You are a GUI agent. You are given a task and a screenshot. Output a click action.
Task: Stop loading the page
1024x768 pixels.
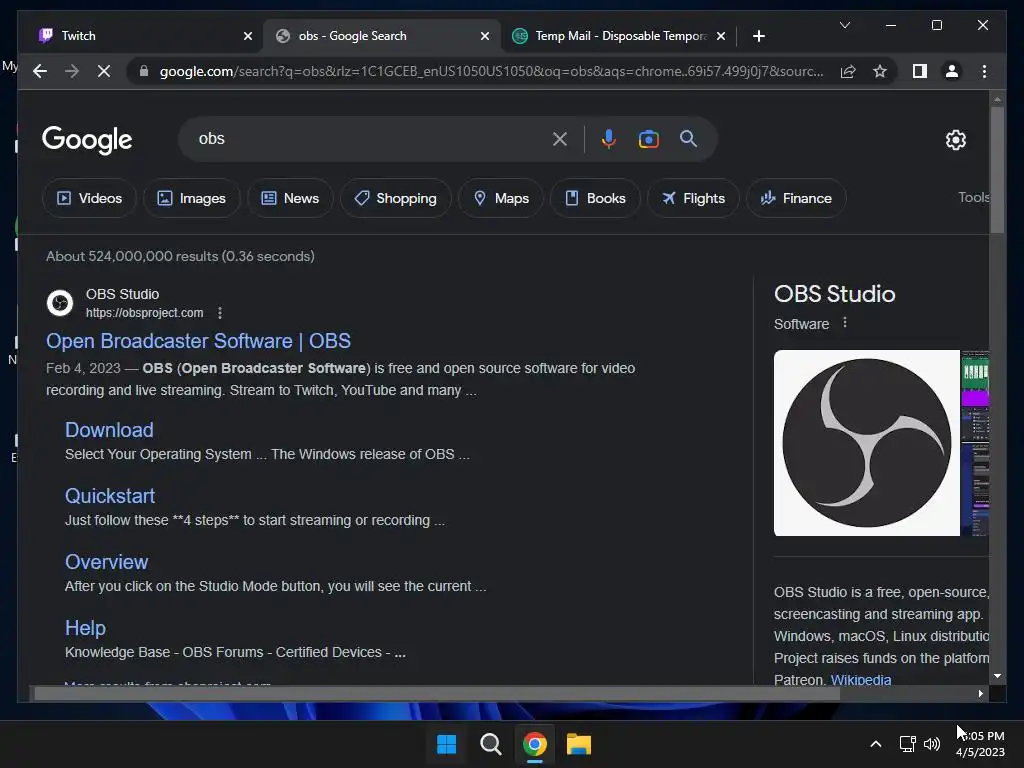click(x=104, y=71)
